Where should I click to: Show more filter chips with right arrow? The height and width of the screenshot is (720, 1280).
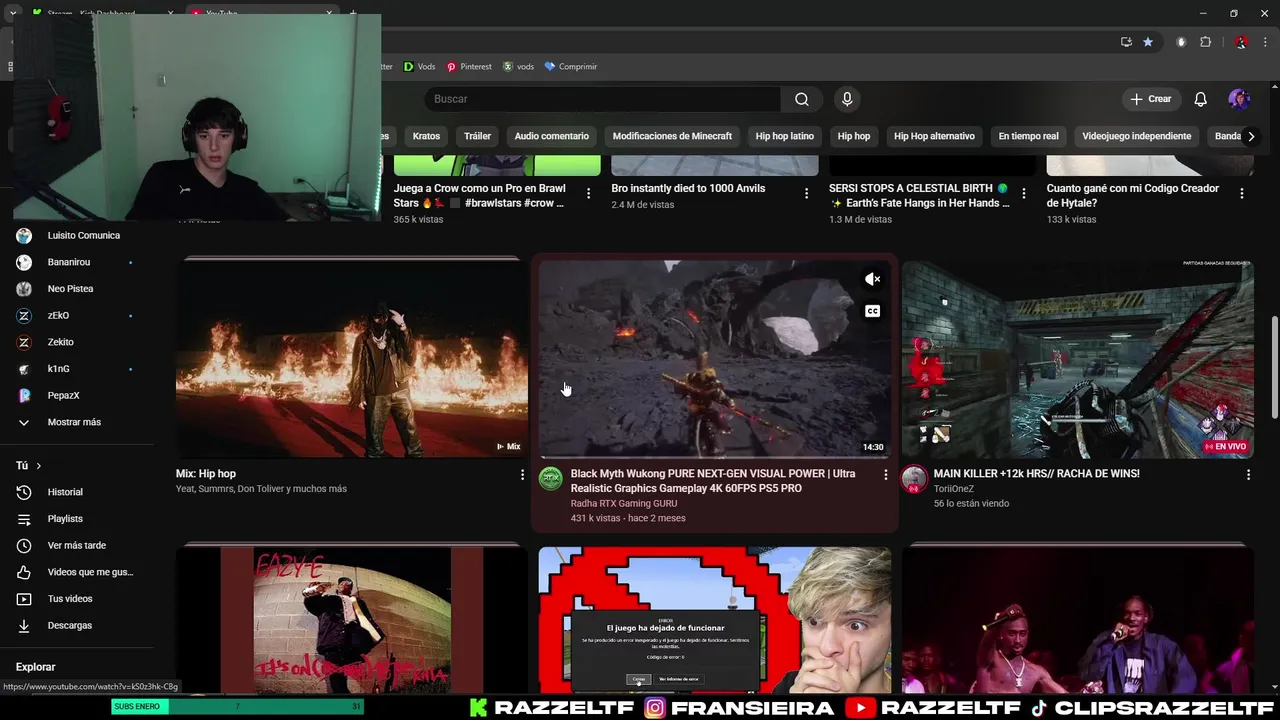(x=1250, y=136)
